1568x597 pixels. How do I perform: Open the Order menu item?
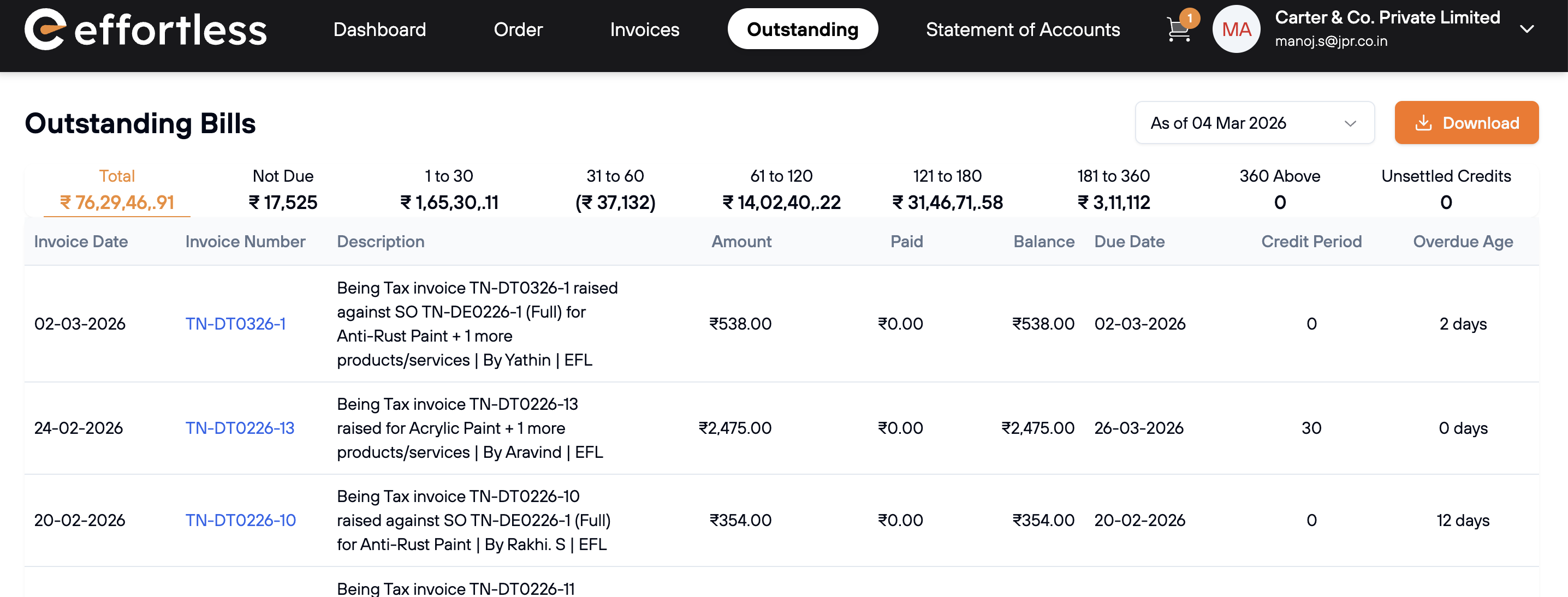pyautogui.click(x=518, y=29)
